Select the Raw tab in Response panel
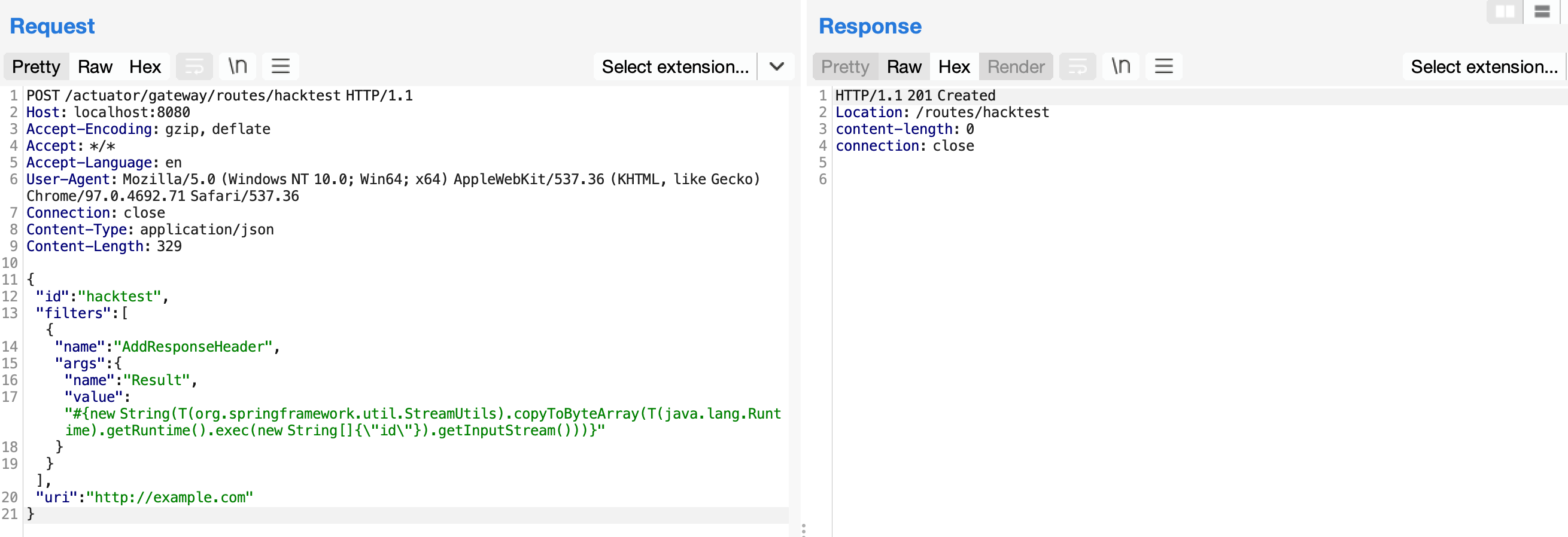Image resolution: width=1568 pixels, height=537 pixels. click(904, 66)
